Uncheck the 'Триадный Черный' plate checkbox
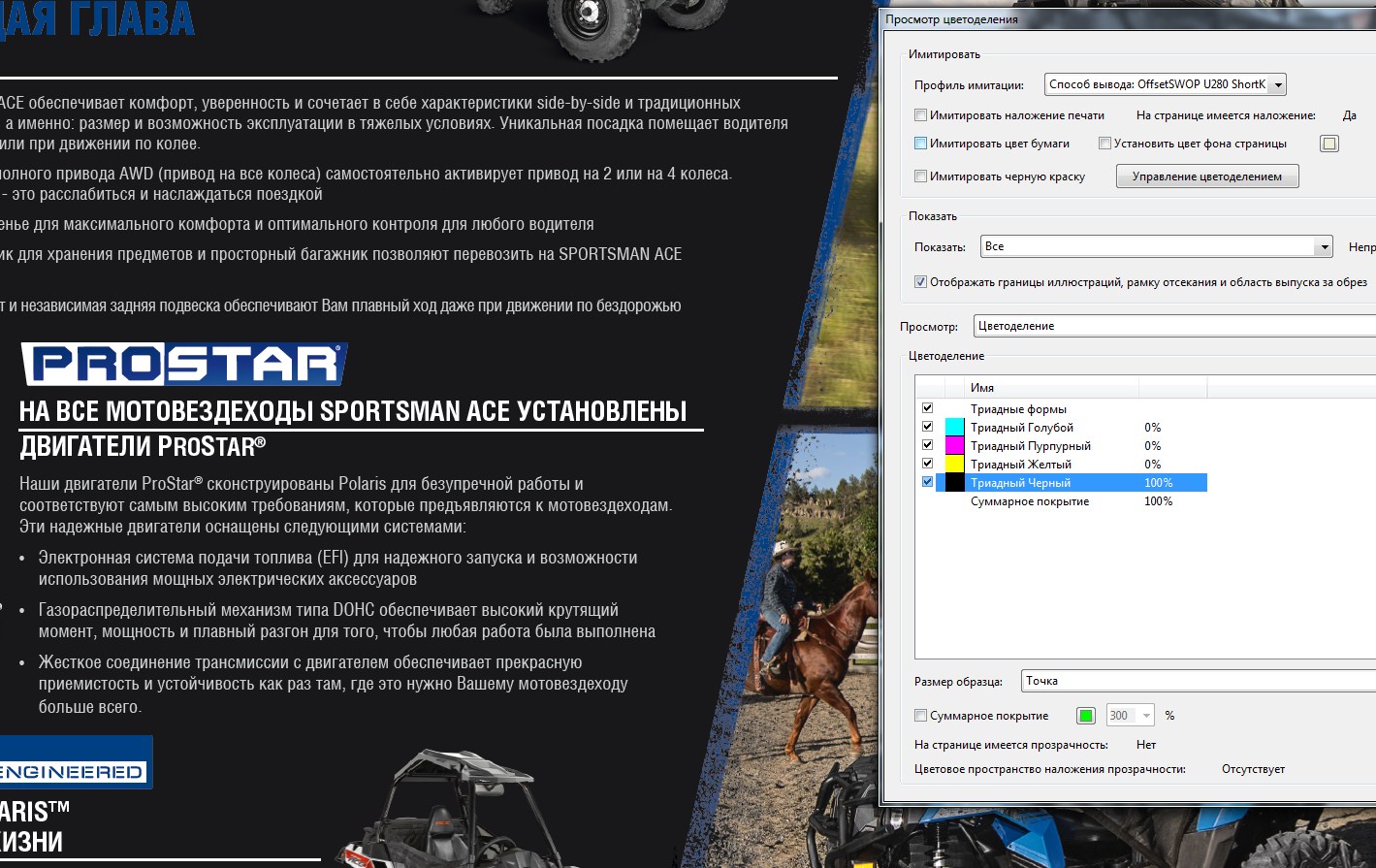This screenshot has height=868, width=1376. 927,482
